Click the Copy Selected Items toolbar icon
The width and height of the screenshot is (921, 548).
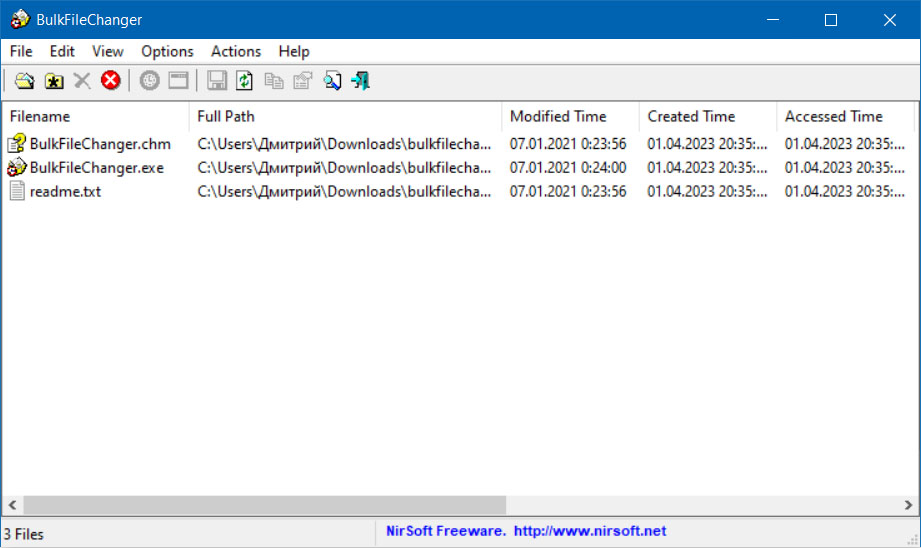tap(274, 80)
